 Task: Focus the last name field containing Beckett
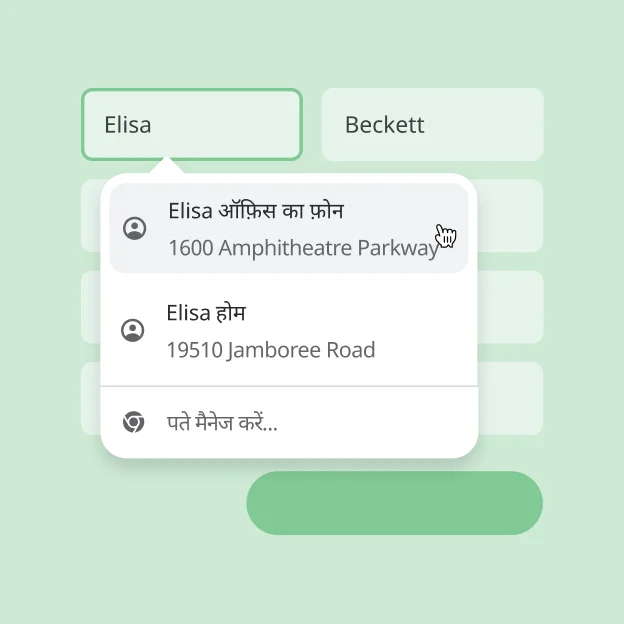pos(432,125)
